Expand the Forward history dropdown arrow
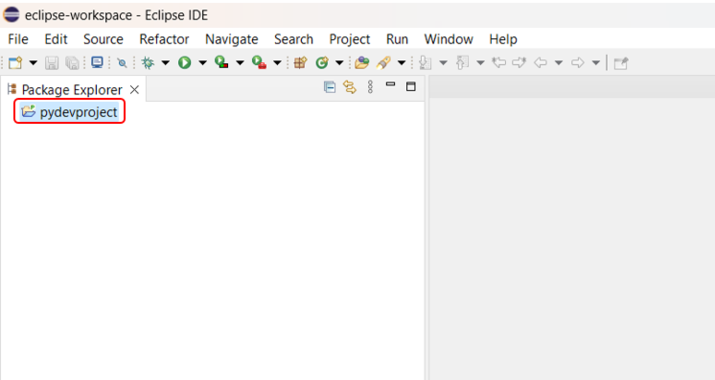This screenshot has height=380, width=715. [596, 62]
